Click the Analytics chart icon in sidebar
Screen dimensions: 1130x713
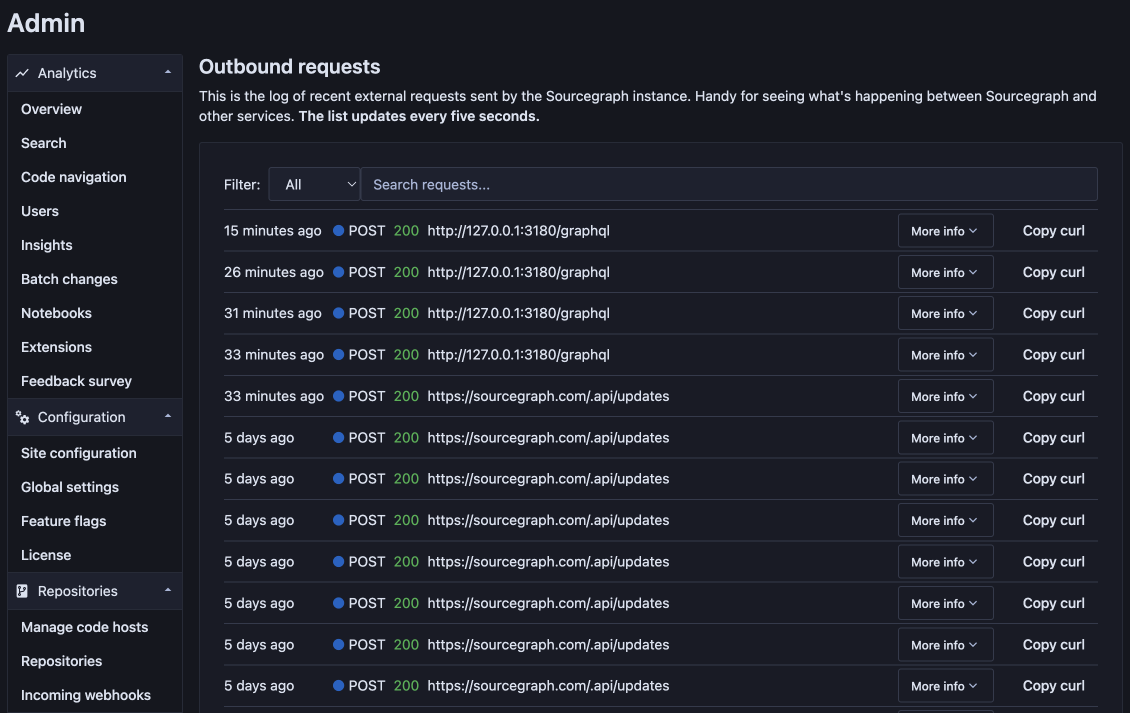pos(22,73)
